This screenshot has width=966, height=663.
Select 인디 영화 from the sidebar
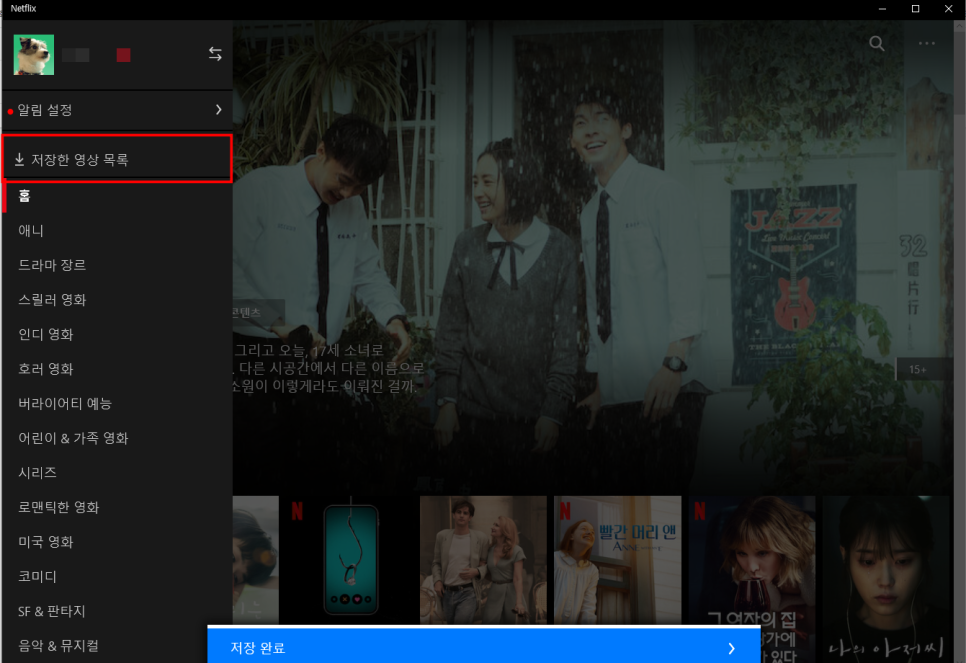(46, 334)
